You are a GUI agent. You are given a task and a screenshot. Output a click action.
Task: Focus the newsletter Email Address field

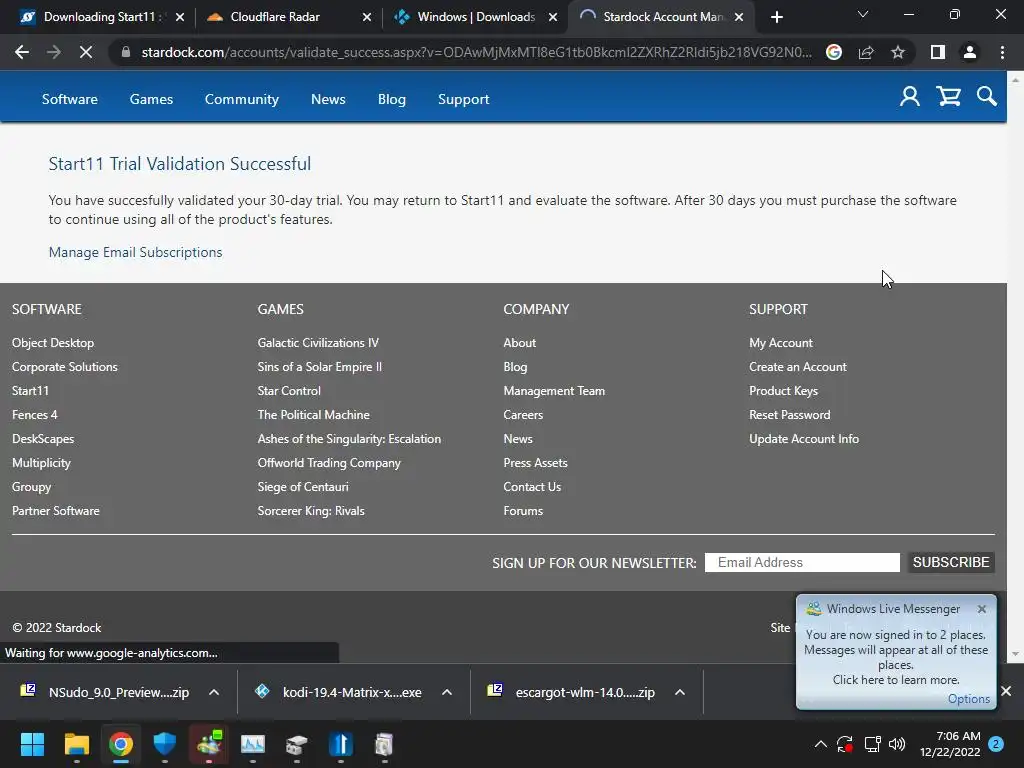coord(802,562)
